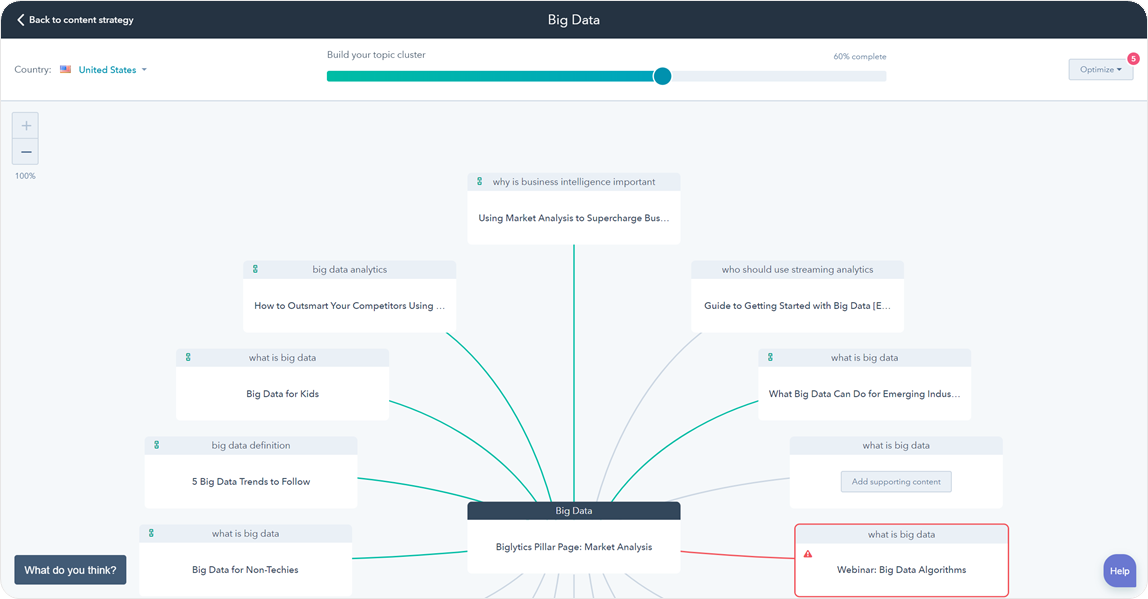Click the Help button
The width and height of the screenshot is (1148, 599).
point(1119,571)
